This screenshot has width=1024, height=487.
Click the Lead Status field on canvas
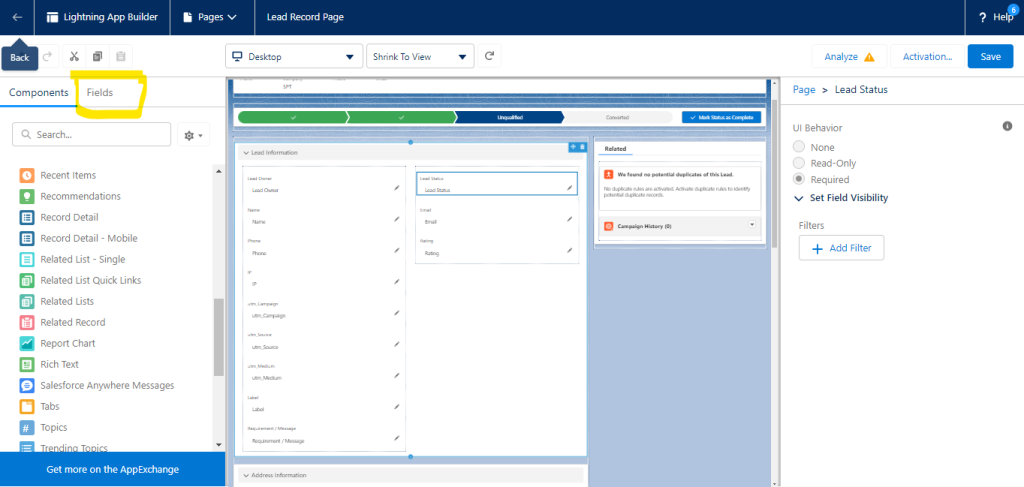click(496, 184)
